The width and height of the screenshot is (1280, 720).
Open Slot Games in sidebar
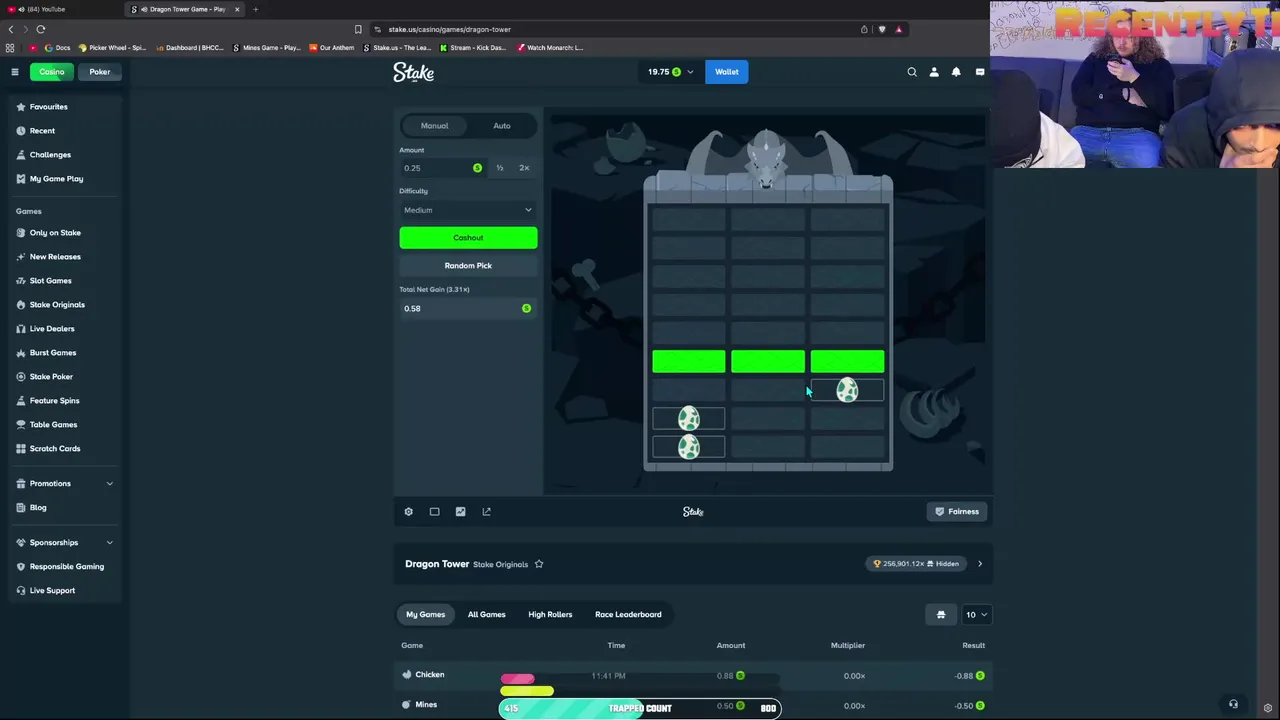(50, 281)
